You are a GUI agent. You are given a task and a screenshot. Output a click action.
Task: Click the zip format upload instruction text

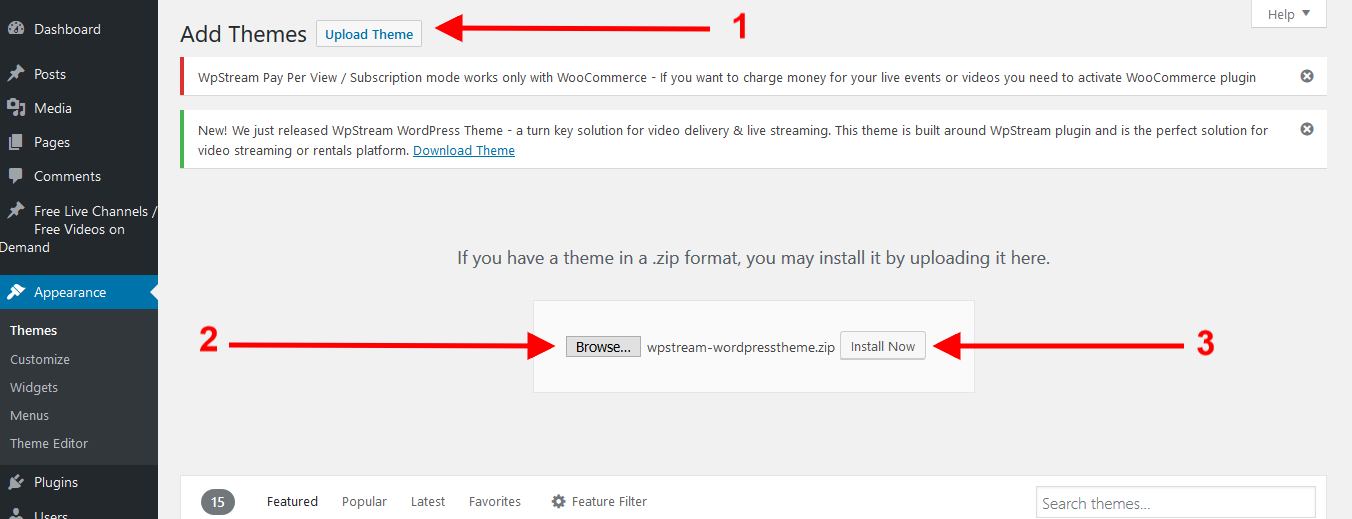tap(753, 258)
